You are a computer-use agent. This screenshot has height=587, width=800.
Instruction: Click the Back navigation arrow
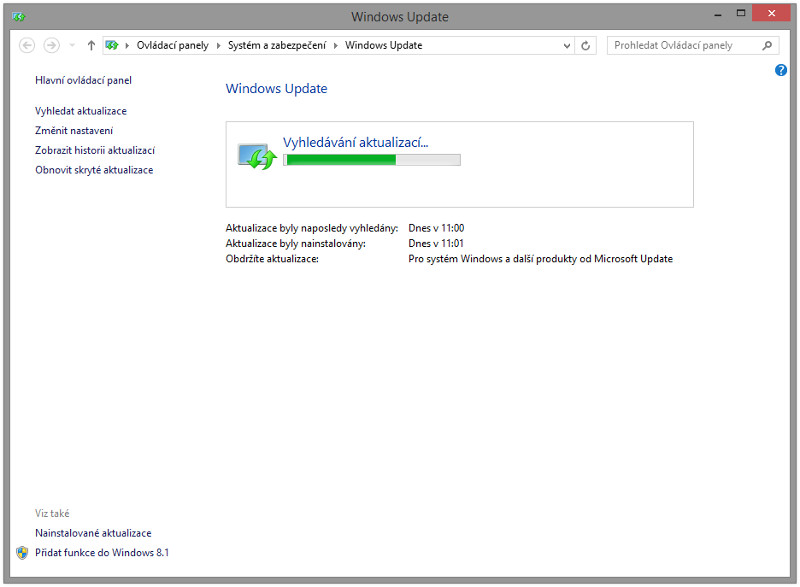(x=27, y=45)
